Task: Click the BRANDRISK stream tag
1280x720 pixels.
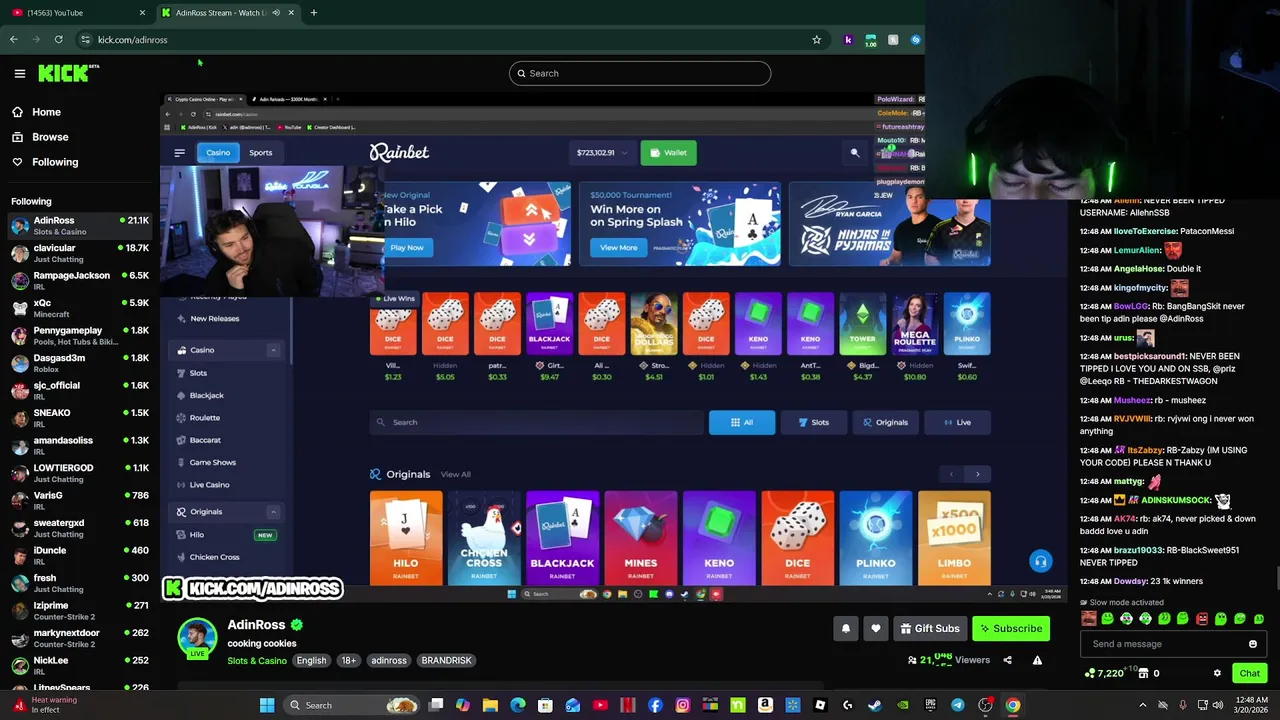Action: (446, 661)
